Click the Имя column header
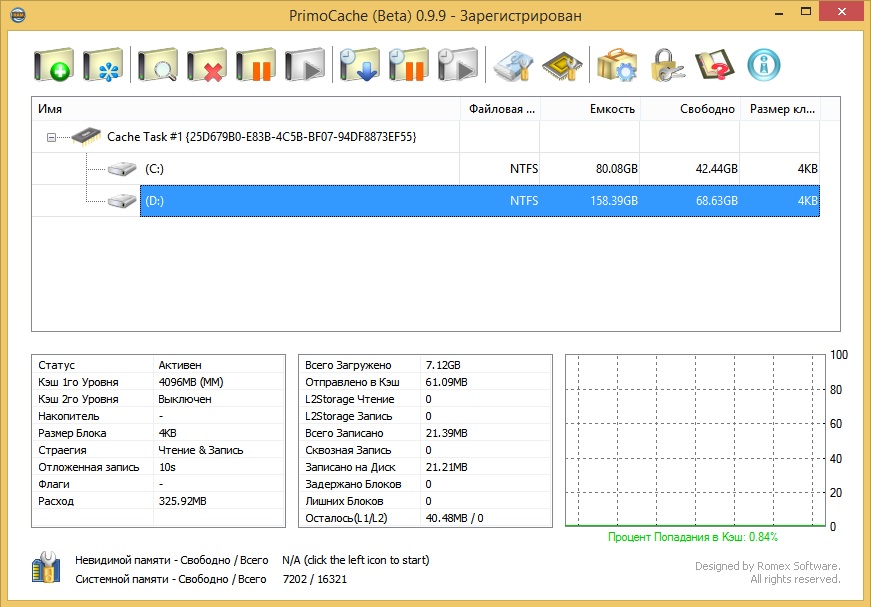The height and width of the screenshot is (607, 871). (246, 109)
